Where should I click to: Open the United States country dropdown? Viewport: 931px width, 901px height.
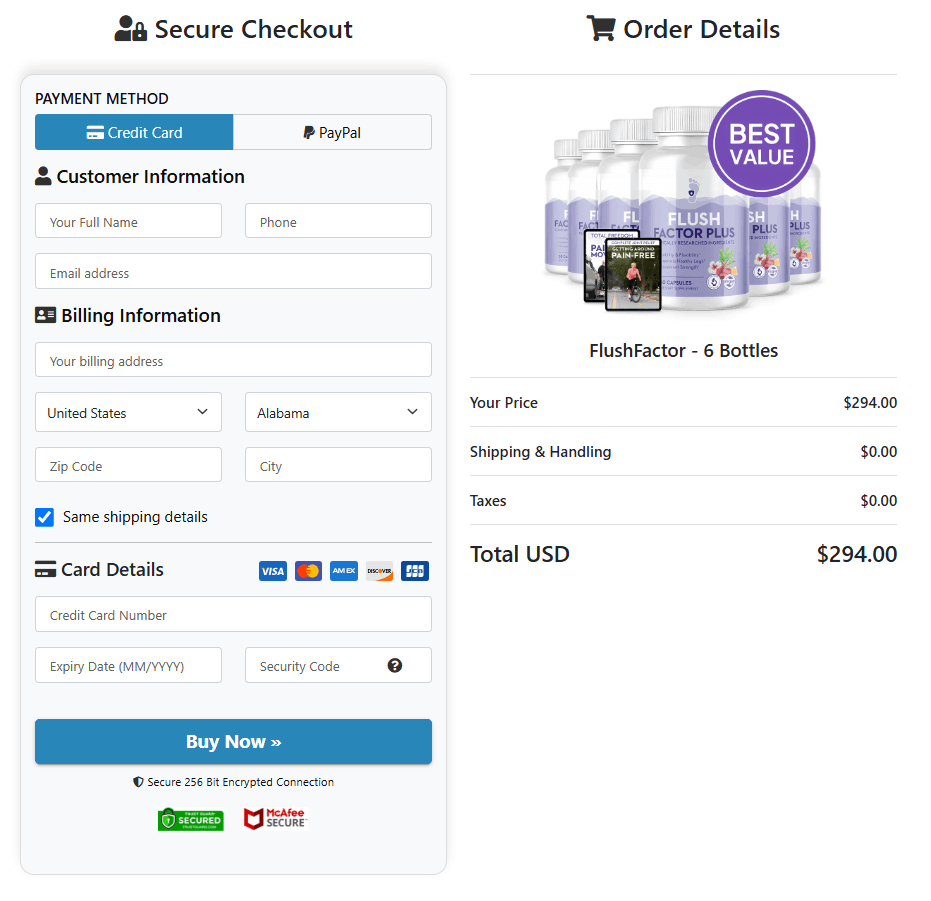click(128, 412)
